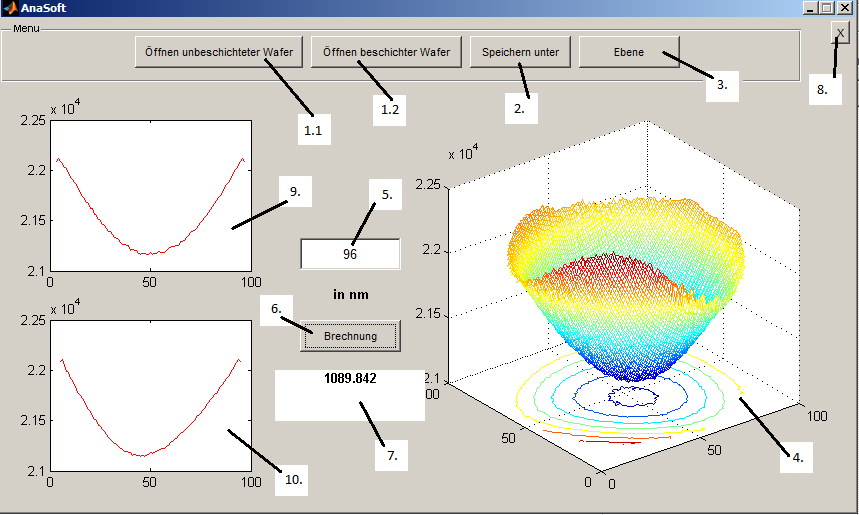
Task: Click the small X button beside the Menu panel
Action: click(x=841, y=34)
